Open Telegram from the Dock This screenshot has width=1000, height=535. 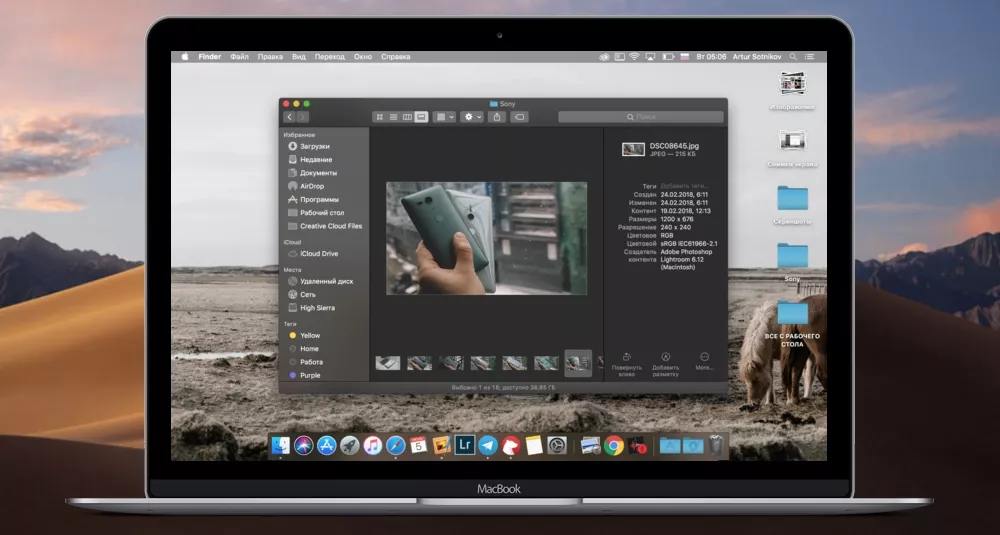tap(488, 445)
